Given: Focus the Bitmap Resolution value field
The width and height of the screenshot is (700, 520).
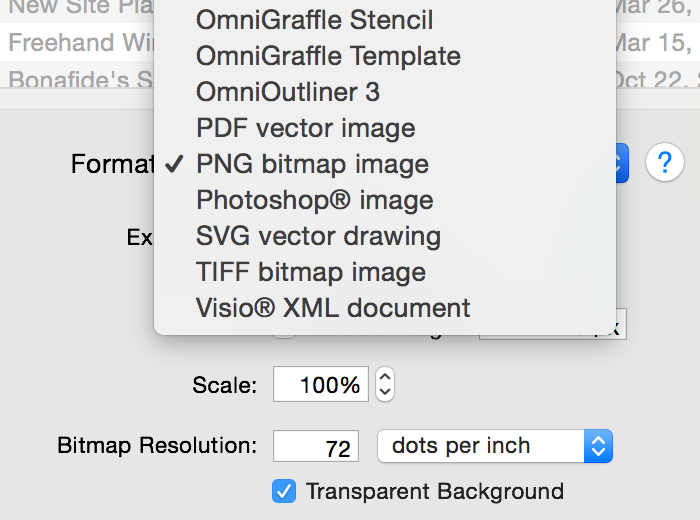Looking at the screenshot, I should click(x=316, y=447).
